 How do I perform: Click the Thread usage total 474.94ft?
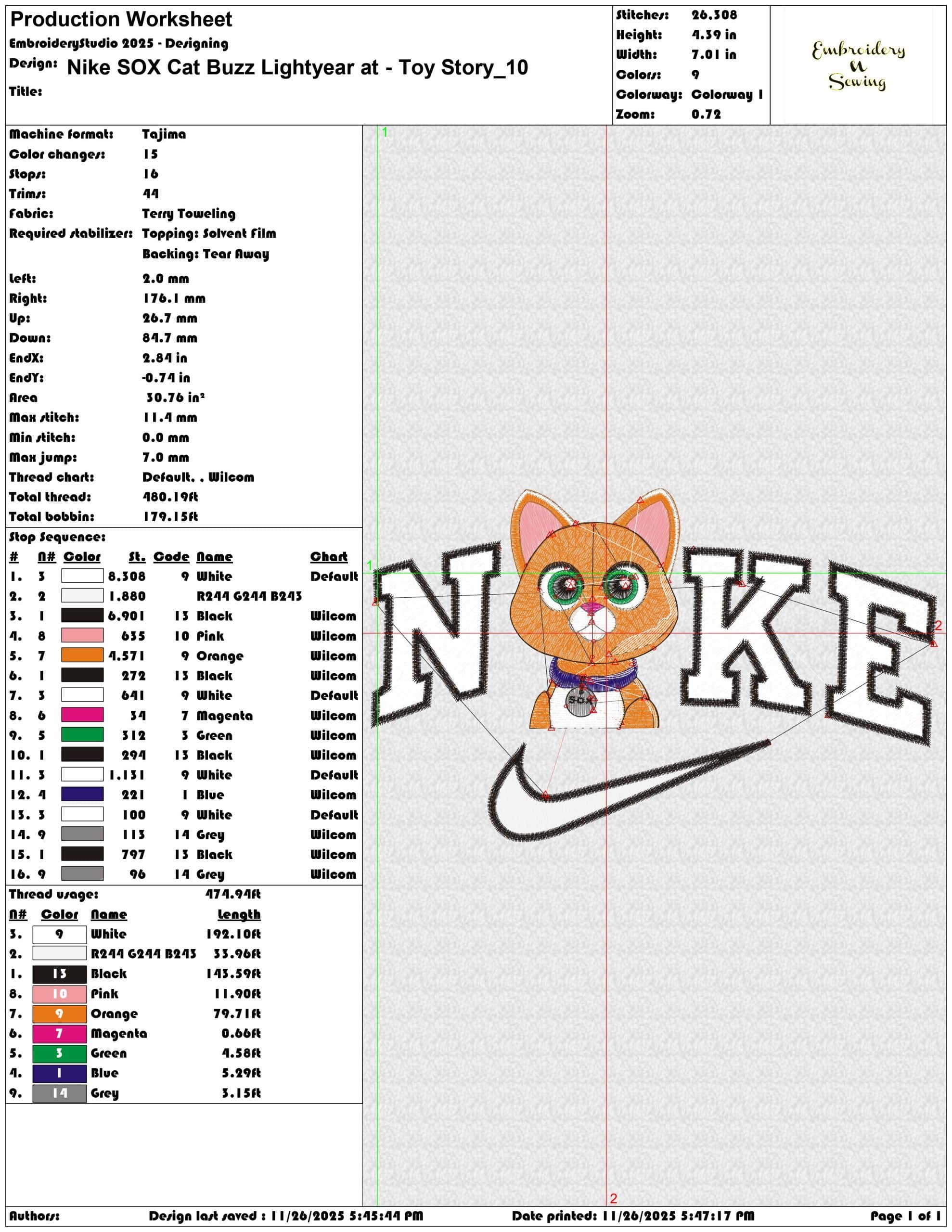click(233, 894)
